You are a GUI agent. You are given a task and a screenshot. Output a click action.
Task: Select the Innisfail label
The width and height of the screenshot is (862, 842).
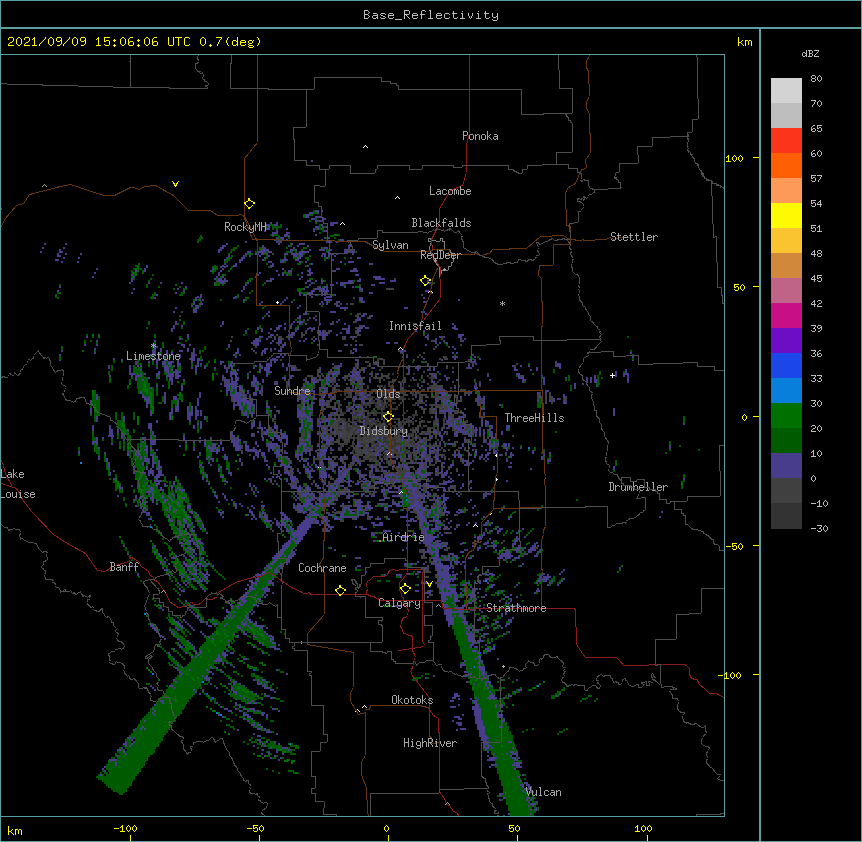tap(415, 326)
